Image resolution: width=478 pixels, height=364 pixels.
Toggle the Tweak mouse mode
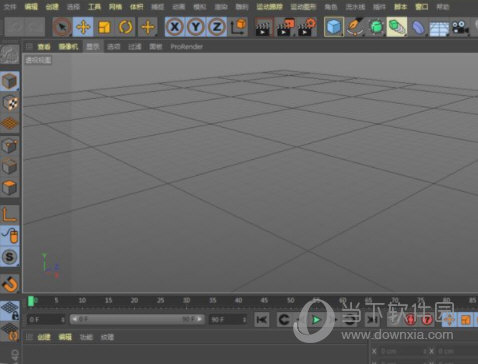10,236
